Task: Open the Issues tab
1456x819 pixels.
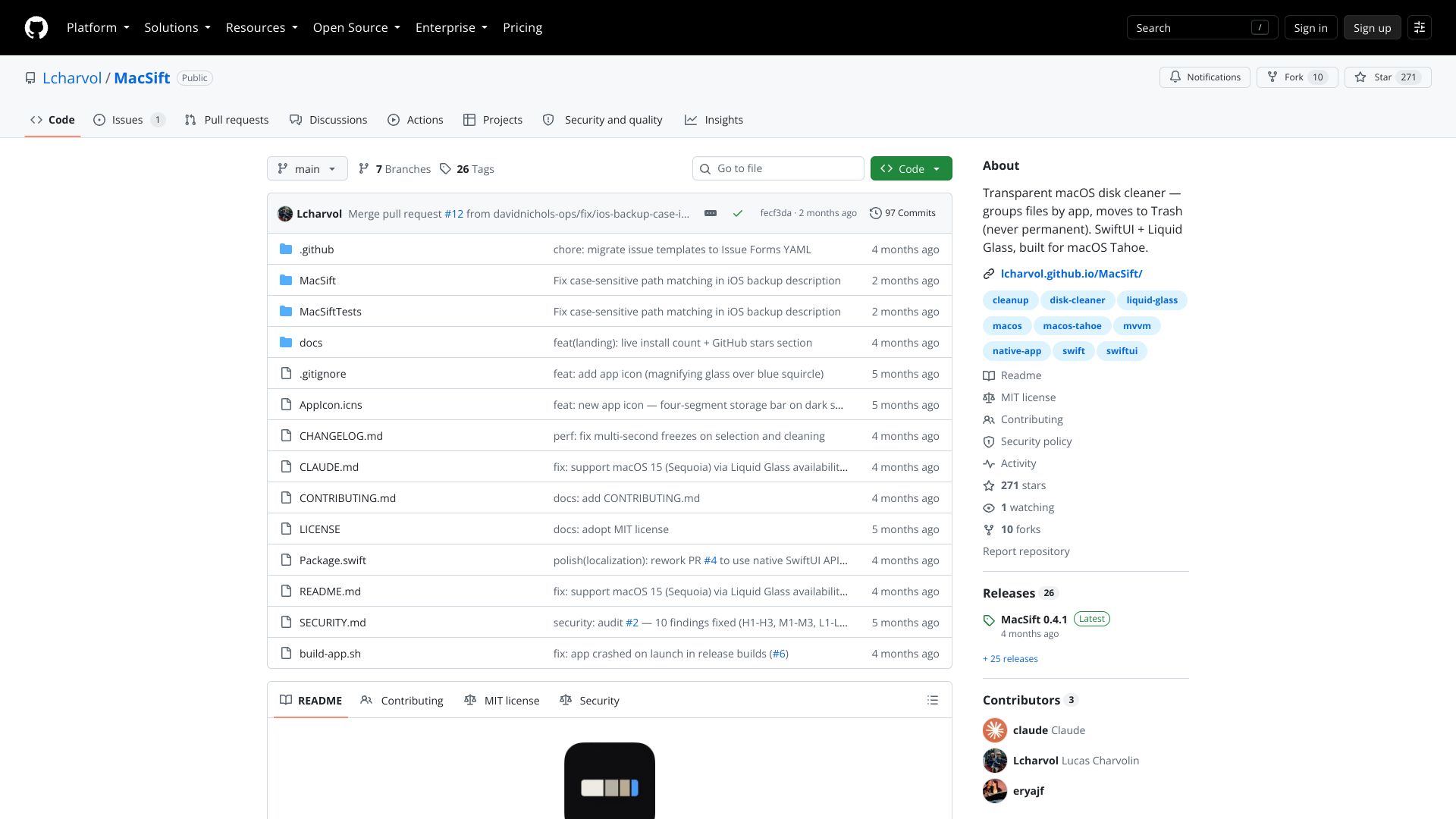Action: click(128, 120)
